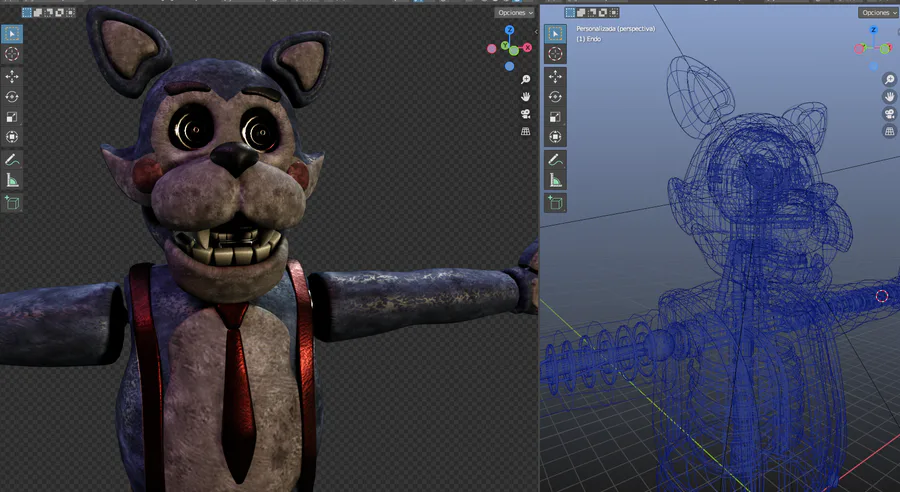900x492 pixels.
Task: Select the Select Box tool in left viewport
Action: 12,34
